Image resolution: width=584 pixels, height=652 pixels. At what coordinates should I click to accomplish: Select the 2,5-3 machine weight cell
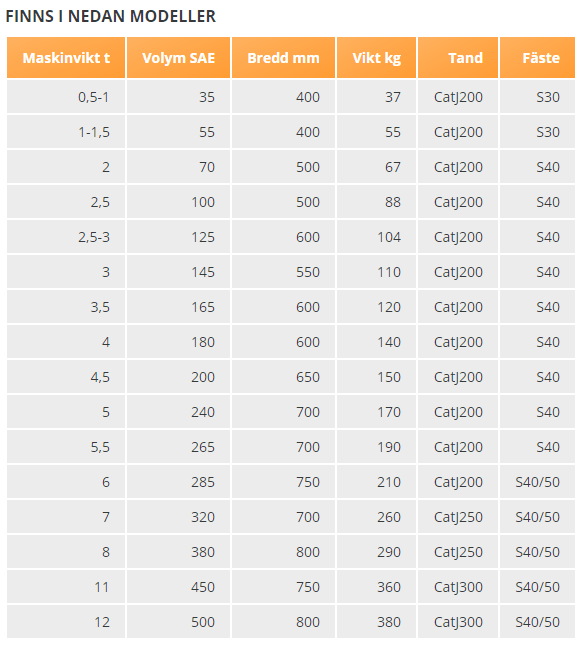[66, 237]
